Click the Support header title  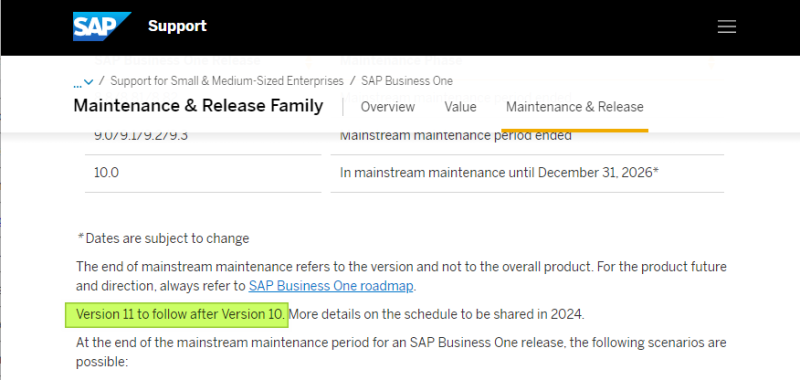(x=178, y=26)
